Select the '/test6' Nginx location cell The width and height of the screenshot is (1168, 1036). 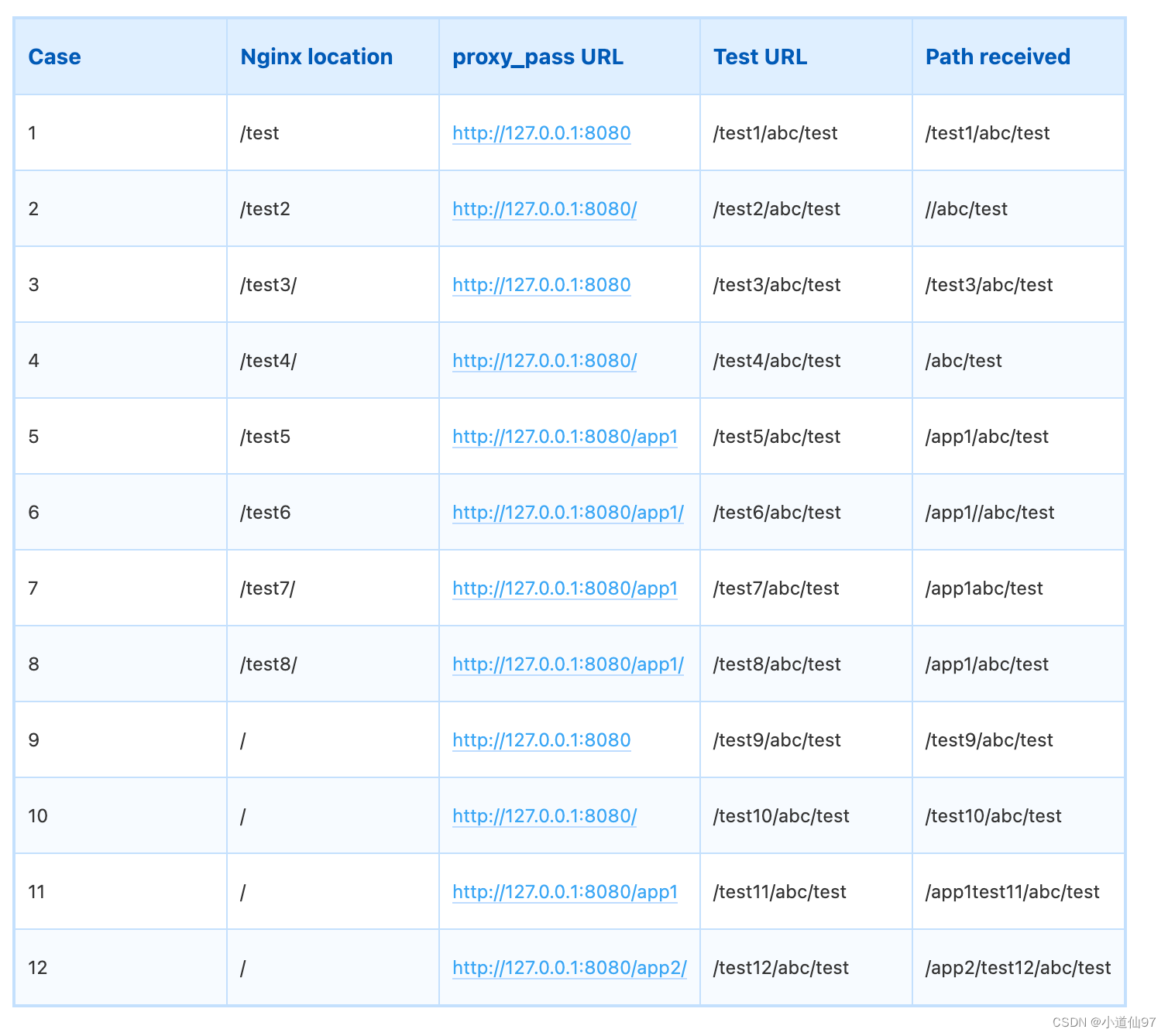[x=333, y=513]
